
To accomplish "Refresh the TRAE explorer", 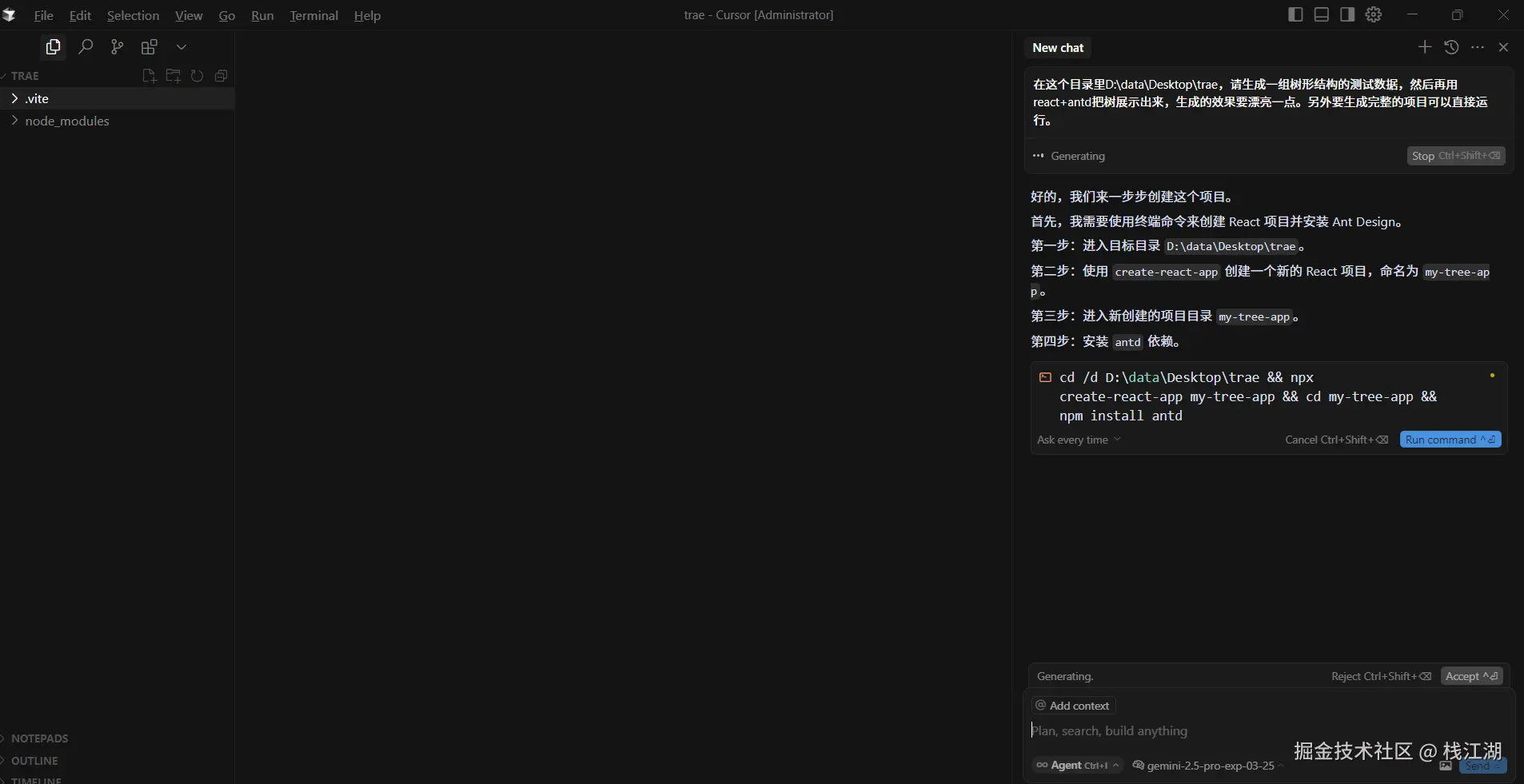I will click(197, 76).
